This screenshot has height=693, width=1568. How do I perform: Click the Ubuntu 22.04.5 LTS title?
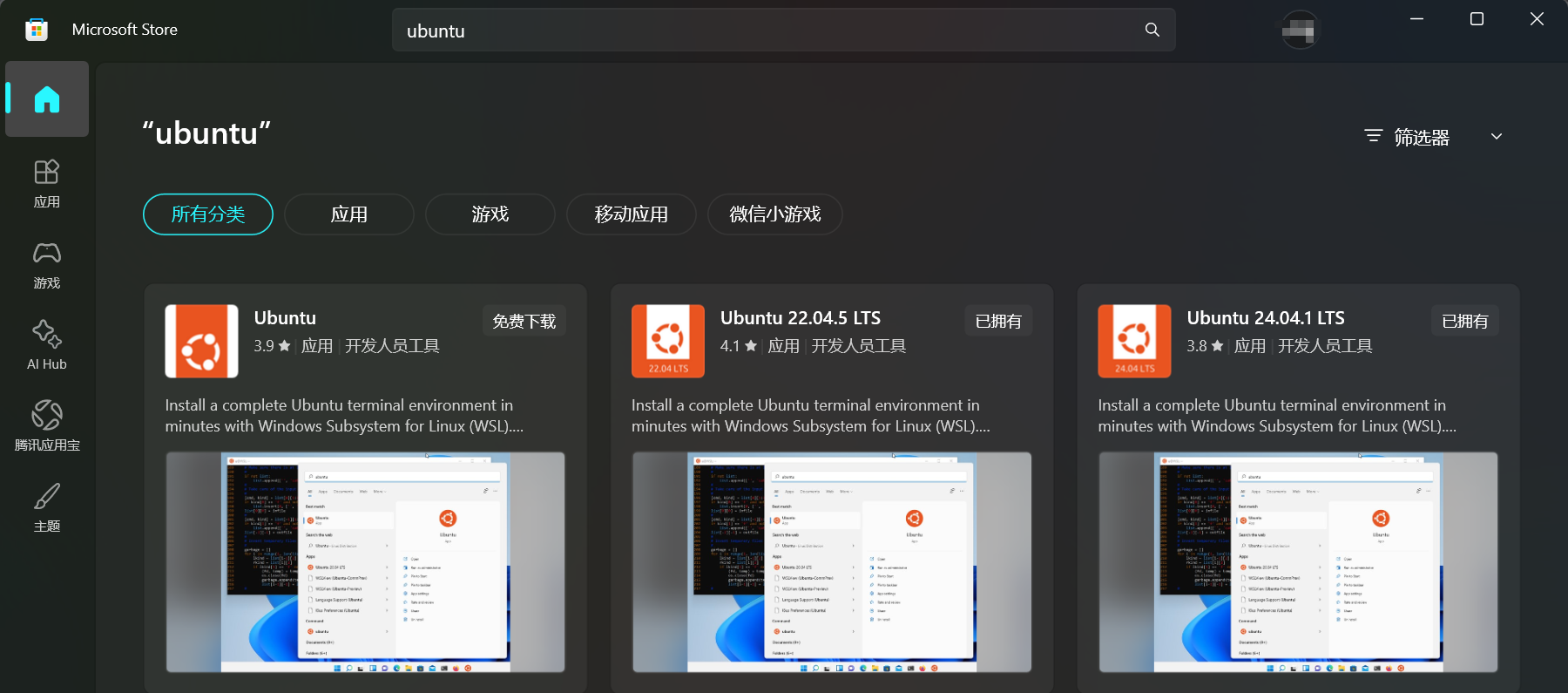click(801, 318)
